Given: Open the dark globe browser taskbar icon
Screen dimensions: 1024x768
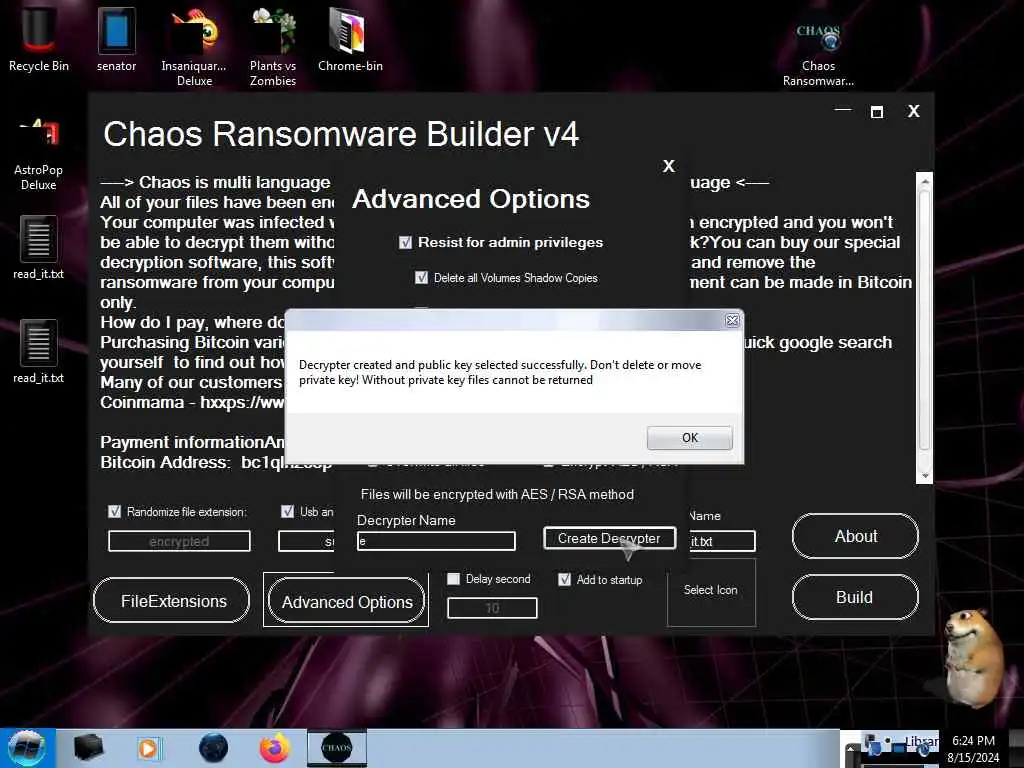Looking at the screenshot, I should point(214,748).
